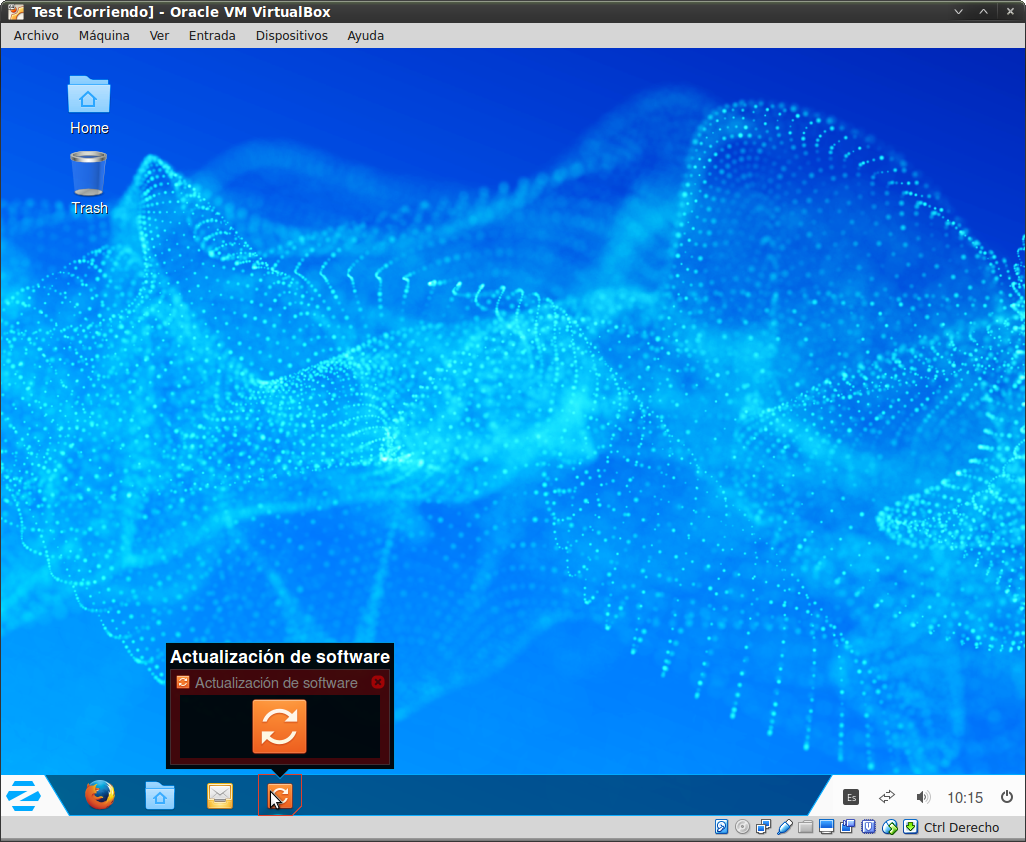Click the software updater taskbar icon
The width and height of the screenshot is (1026, 842).
coord(280,796)
